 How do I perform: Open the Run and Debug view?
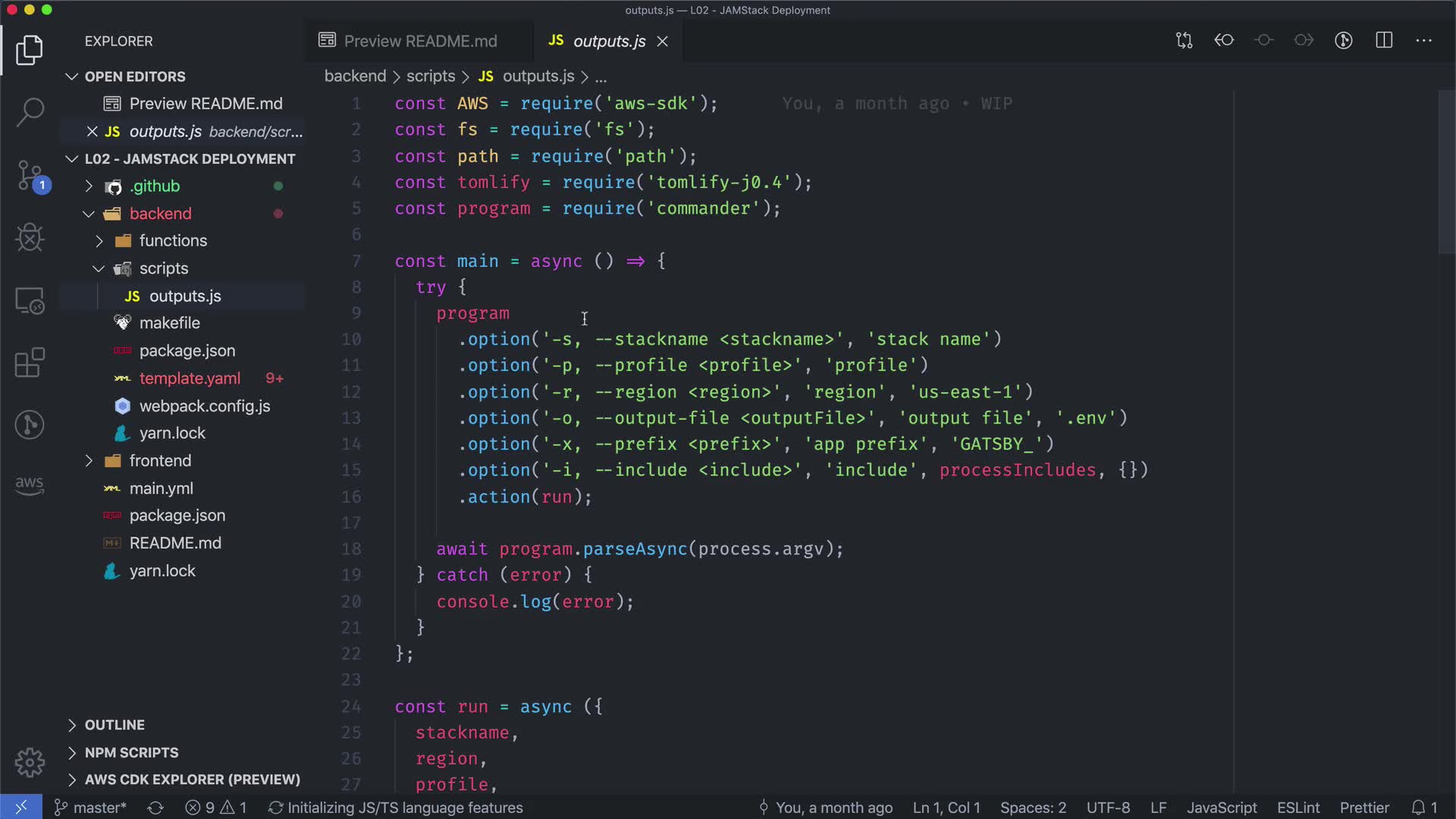point(30,238)
